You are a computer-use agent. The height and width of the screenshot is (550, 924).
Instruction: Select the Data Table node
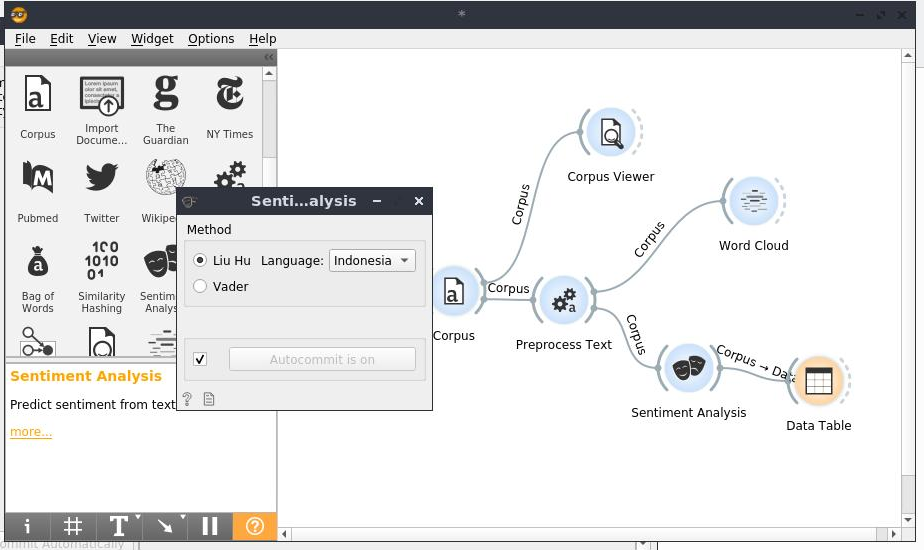pos(819,381)
